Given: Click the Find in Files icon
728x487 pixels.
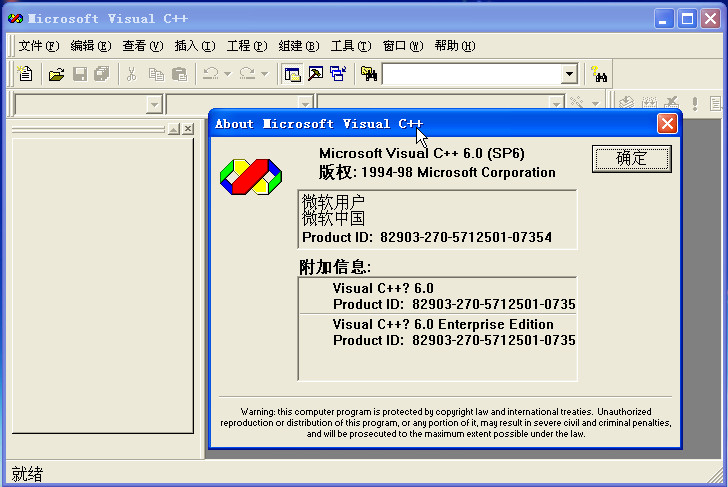Looking at the screenshot, I should click(x=369, y=74).
